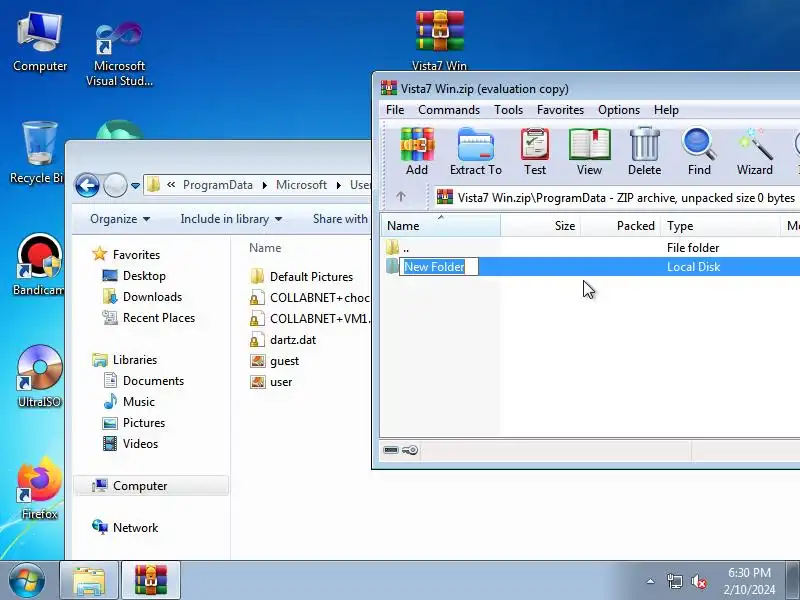Image resolution: width=800 pixels, height=600 pixels.
Task: Show hidden tray icons arrow
Action: pyautogui.click(x=651, y=581)
